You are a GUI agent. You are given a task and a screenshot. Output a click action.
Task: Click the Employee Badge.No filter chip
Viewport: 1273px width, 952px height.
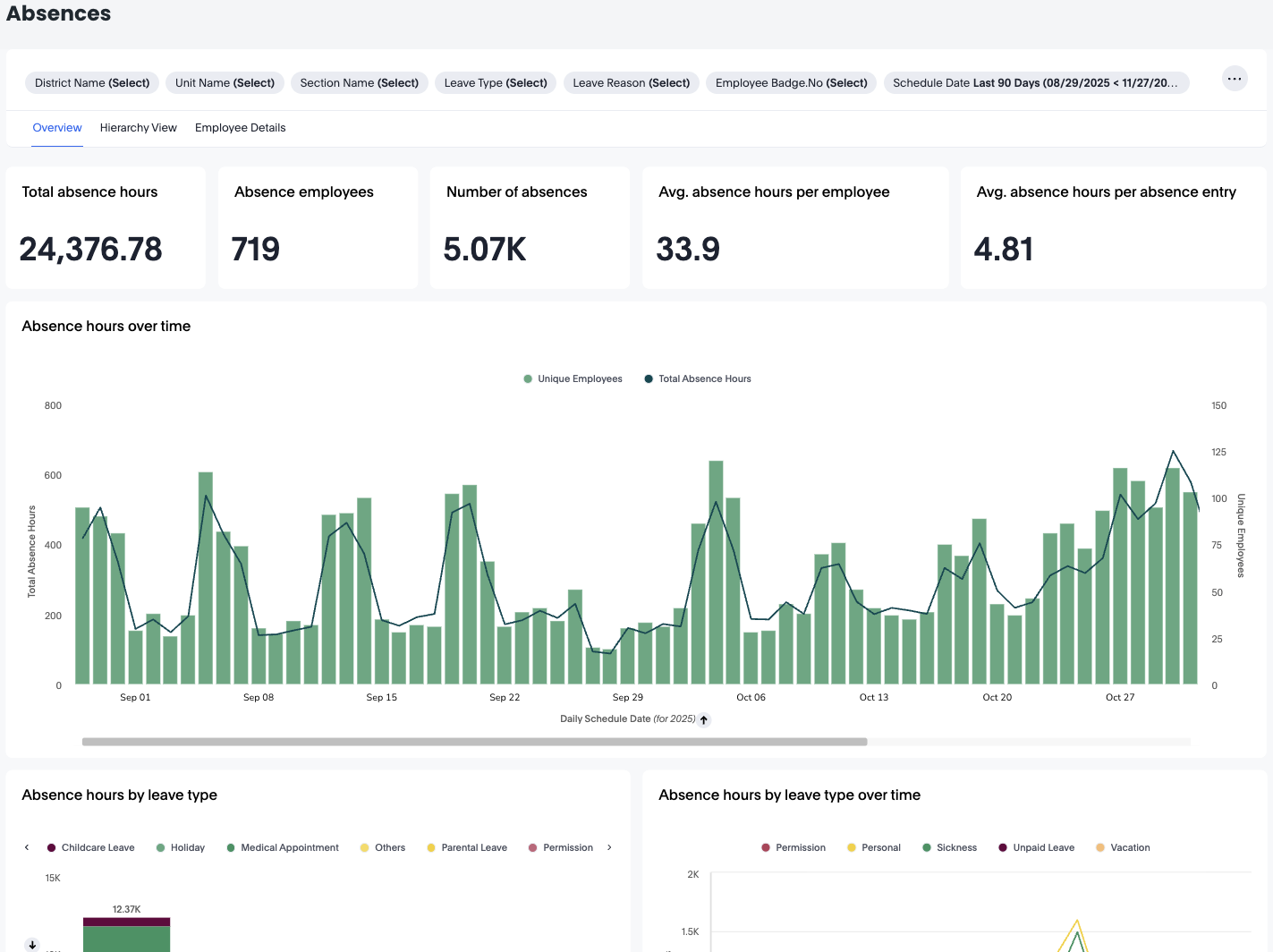[x=791, y=83]
